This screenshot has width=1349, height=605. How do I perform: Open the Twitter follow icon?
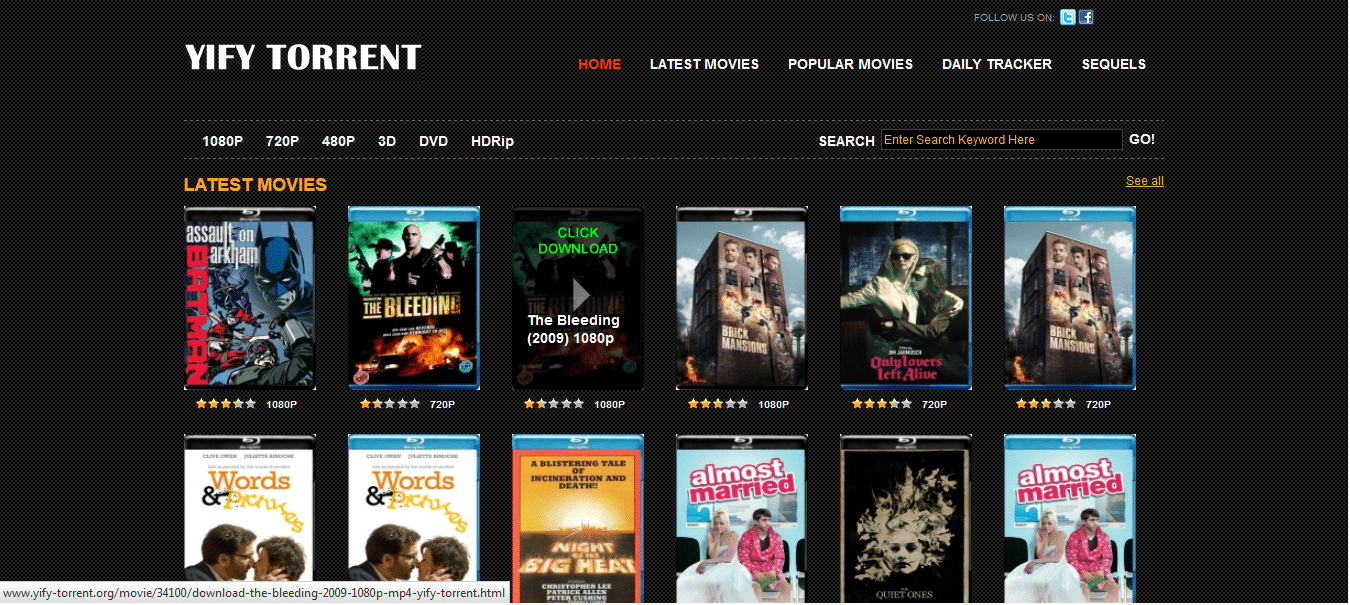pyautogui.click(x=1068, y=17)
